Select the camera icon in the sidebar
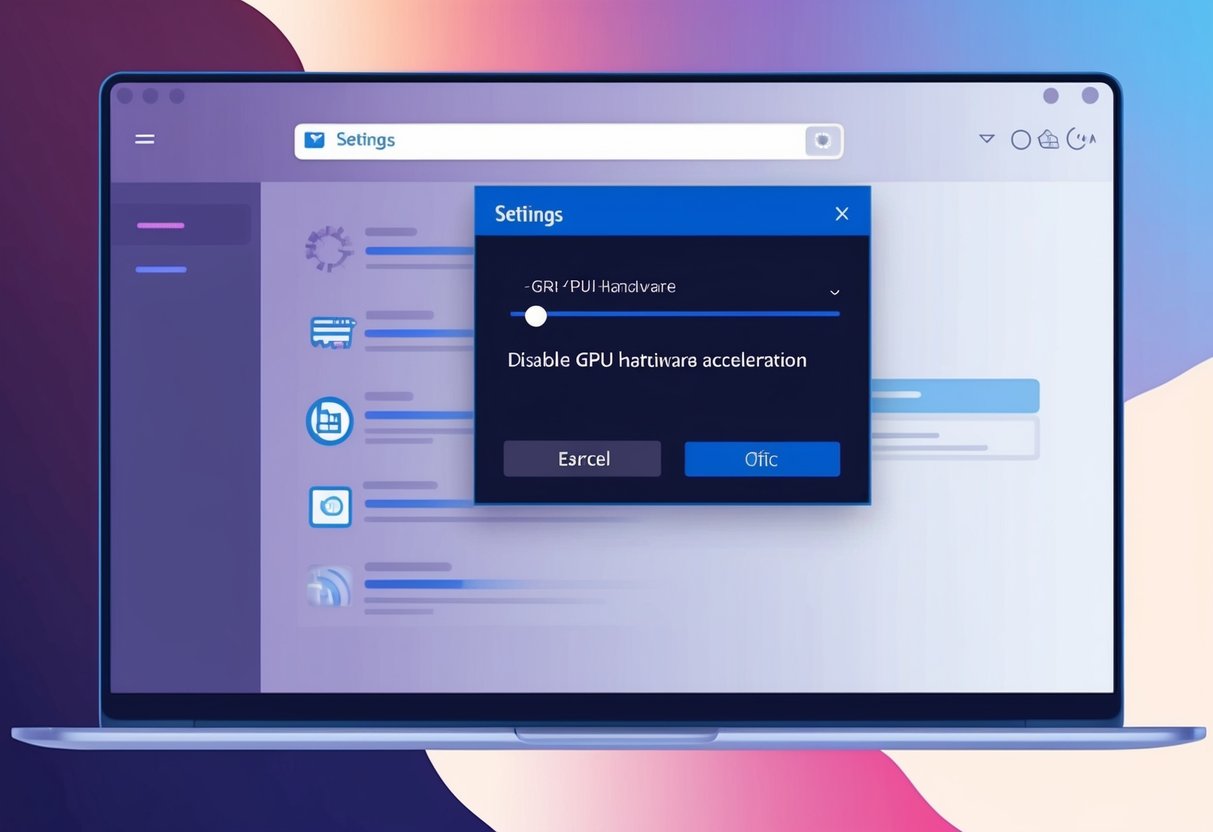The width and height of the screenshot is (1213, 832). [330, 507]
